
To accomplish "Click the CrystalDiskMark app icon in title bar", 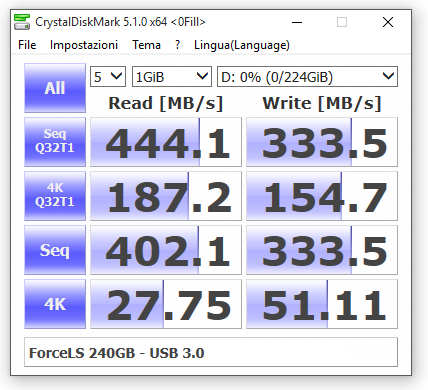I will pos(22,22).
